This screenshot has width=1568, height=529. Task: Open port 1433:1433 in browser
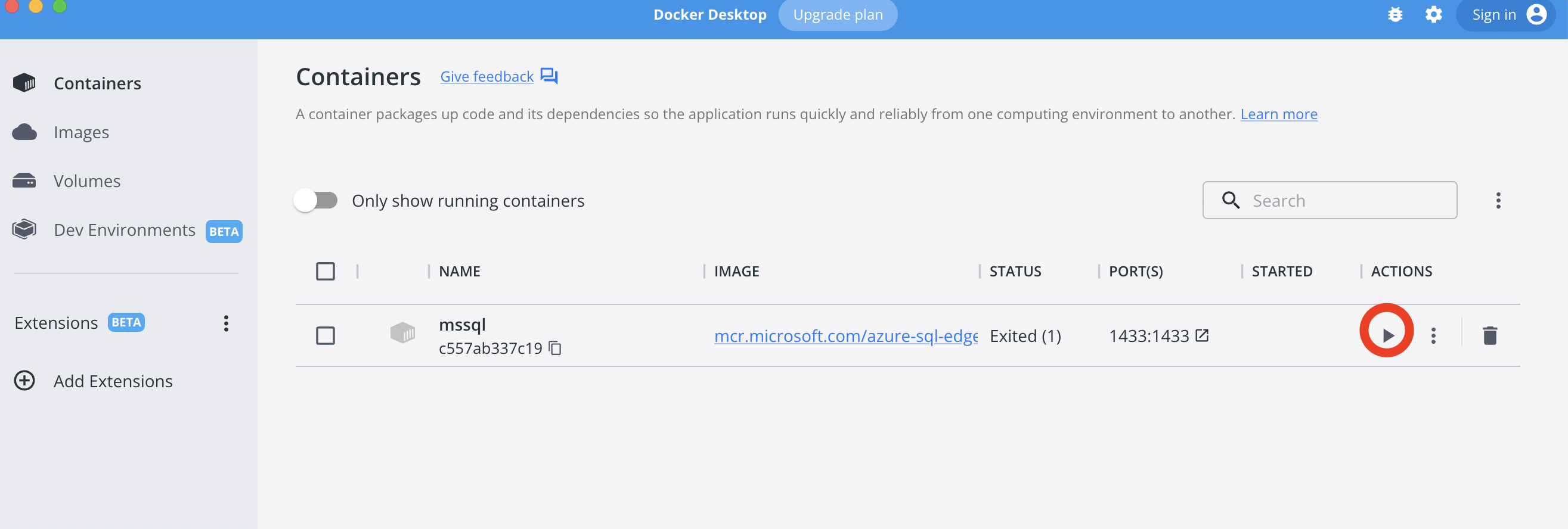[1201, 335]
